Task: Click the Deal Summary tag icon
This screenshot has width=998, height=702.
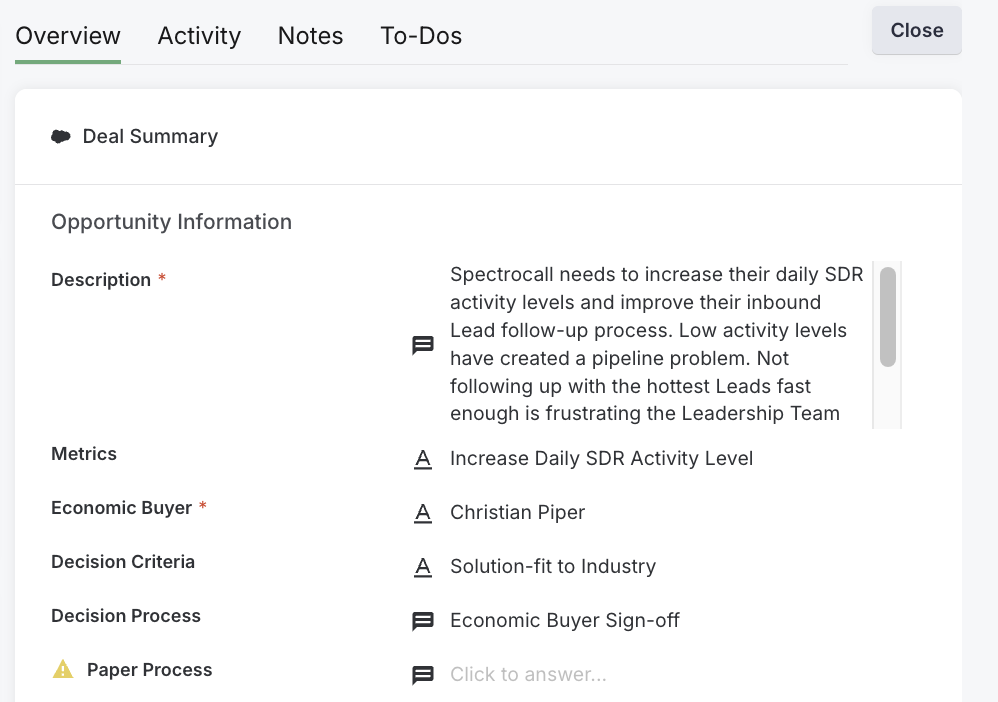Action: click(x=61, y=136)
